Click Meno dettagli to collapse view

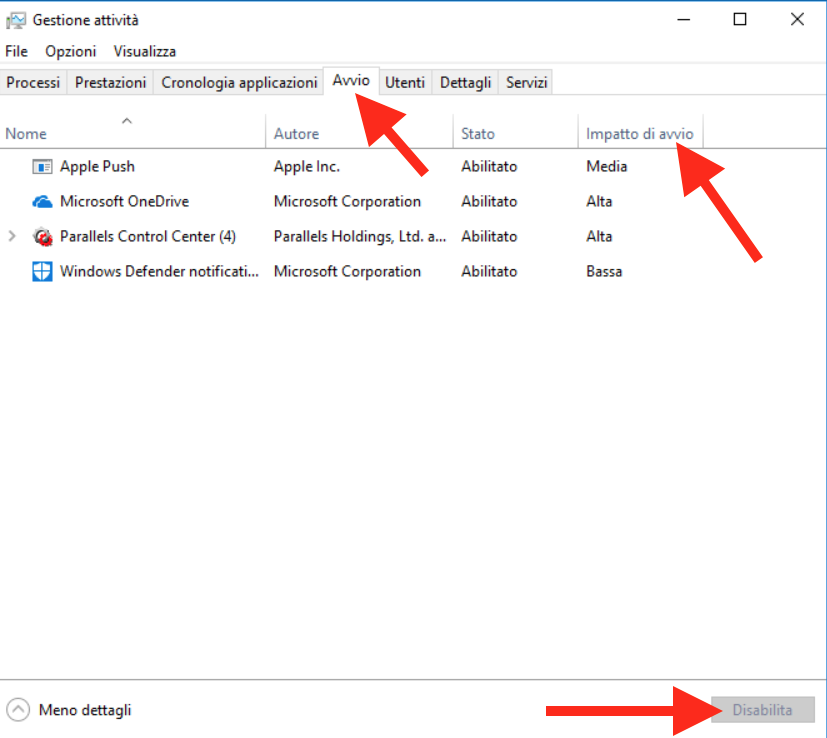[85, 710]
